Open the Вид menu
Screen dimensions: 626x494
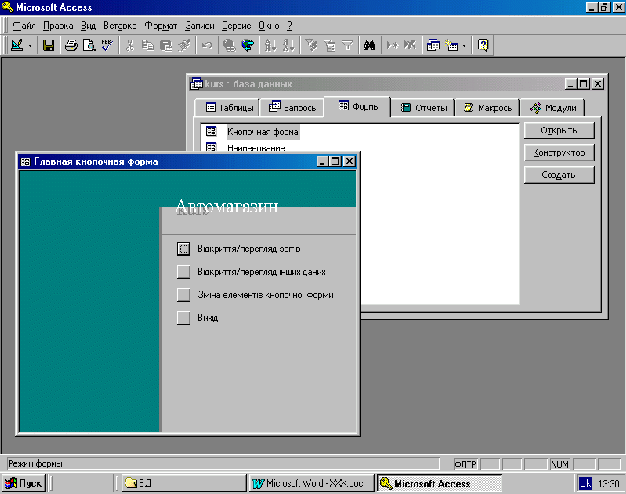(x=88, y=26)
